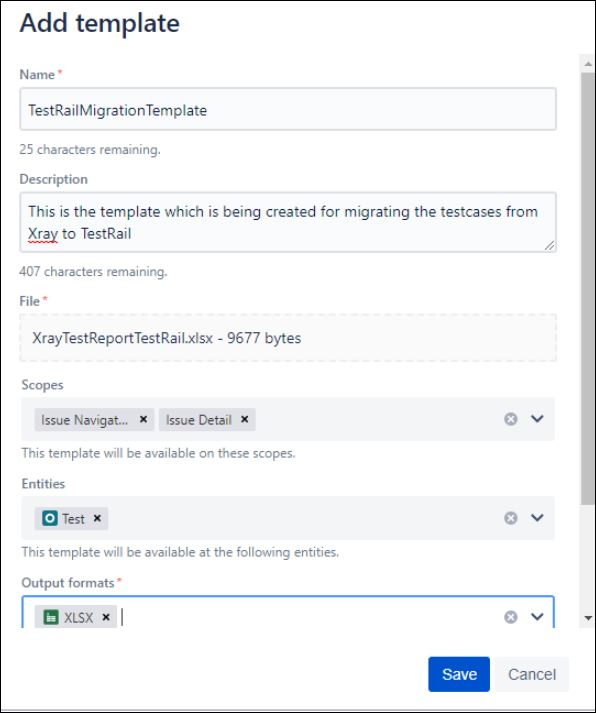Grab the Description resize handle
596x713 pixels.
tap(550, 246)
